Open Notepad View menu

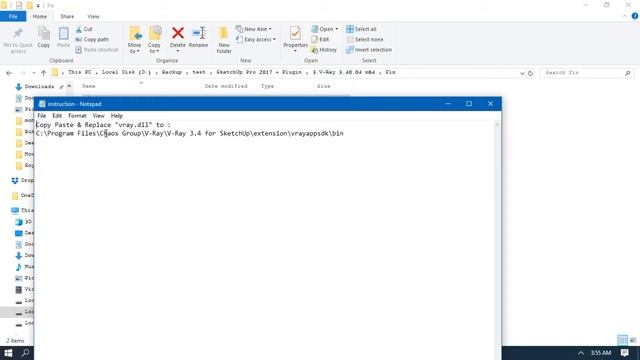(x=98, y=116)
